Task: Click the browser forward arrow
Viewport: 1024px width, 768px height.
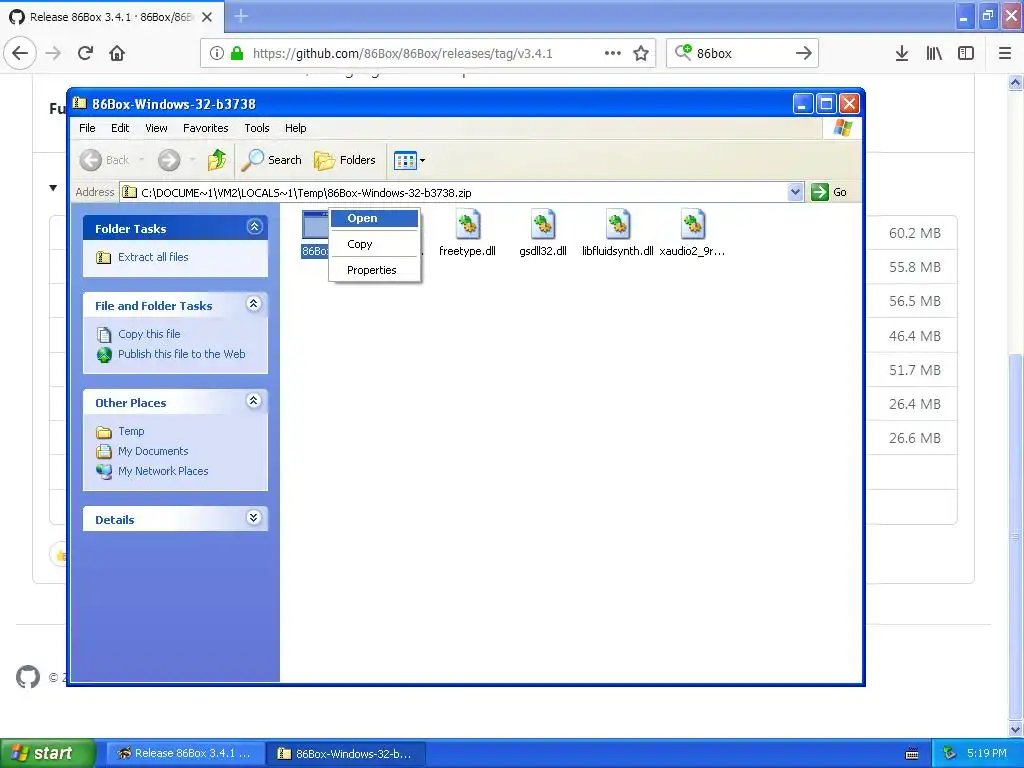Action: (53, 53)
